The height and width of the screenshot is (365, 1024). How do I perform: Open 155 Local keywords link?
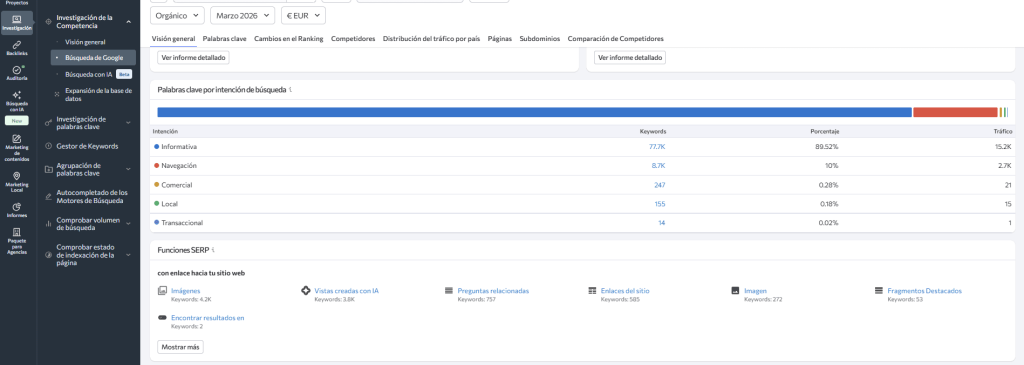coord(660,204)
